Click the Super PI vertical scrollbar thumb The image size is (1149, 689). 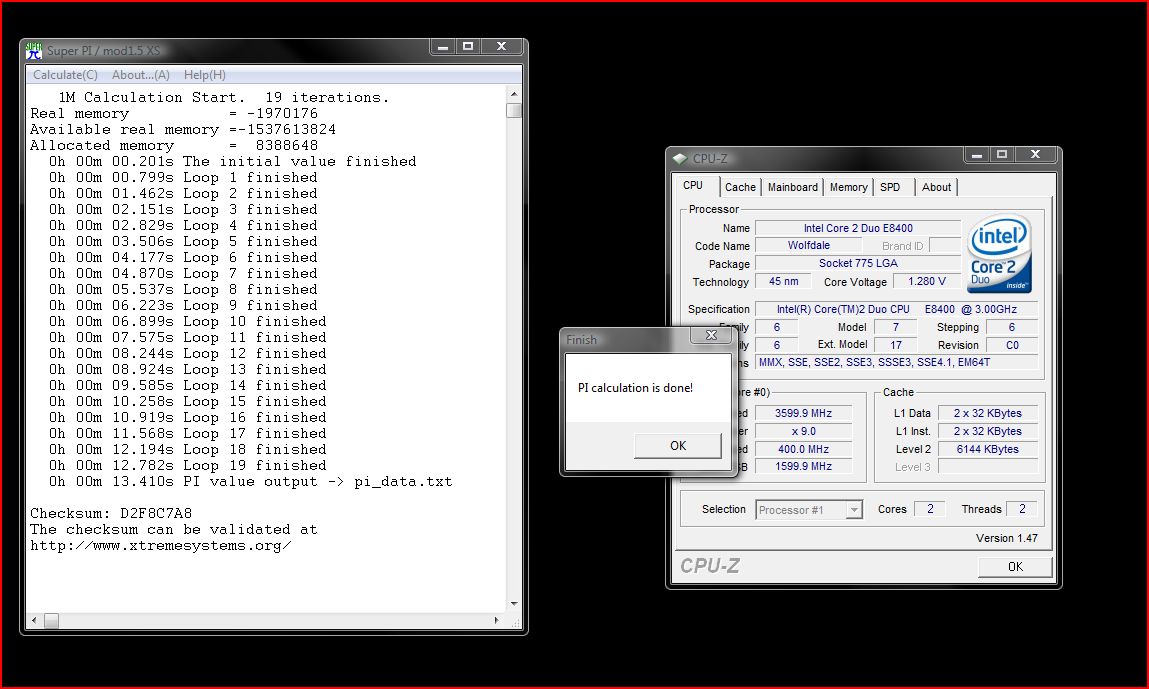[514, 111]
